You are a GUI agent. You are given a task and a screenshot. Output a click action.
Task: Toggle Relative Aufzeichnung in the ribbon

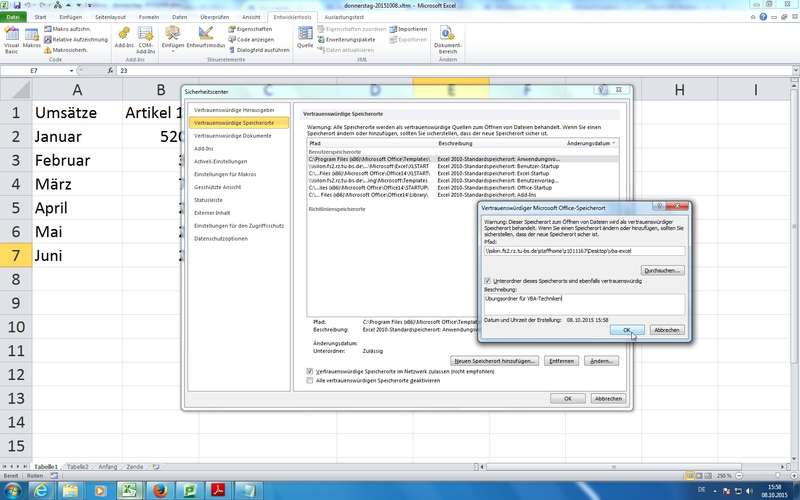click(76, 39)
